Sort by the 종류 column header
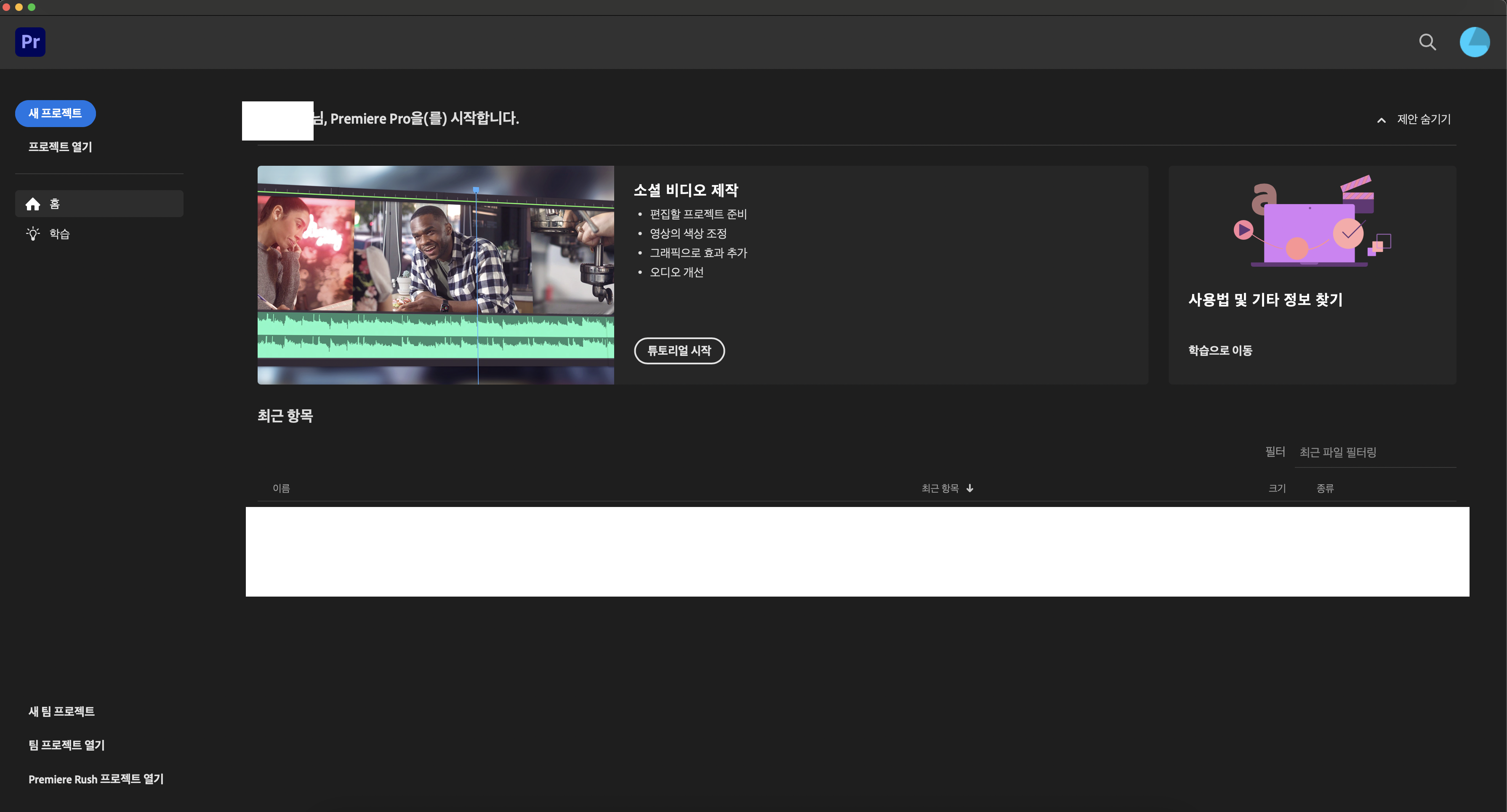This screenshot has width=1507, height=812. tap(1325, 488)
